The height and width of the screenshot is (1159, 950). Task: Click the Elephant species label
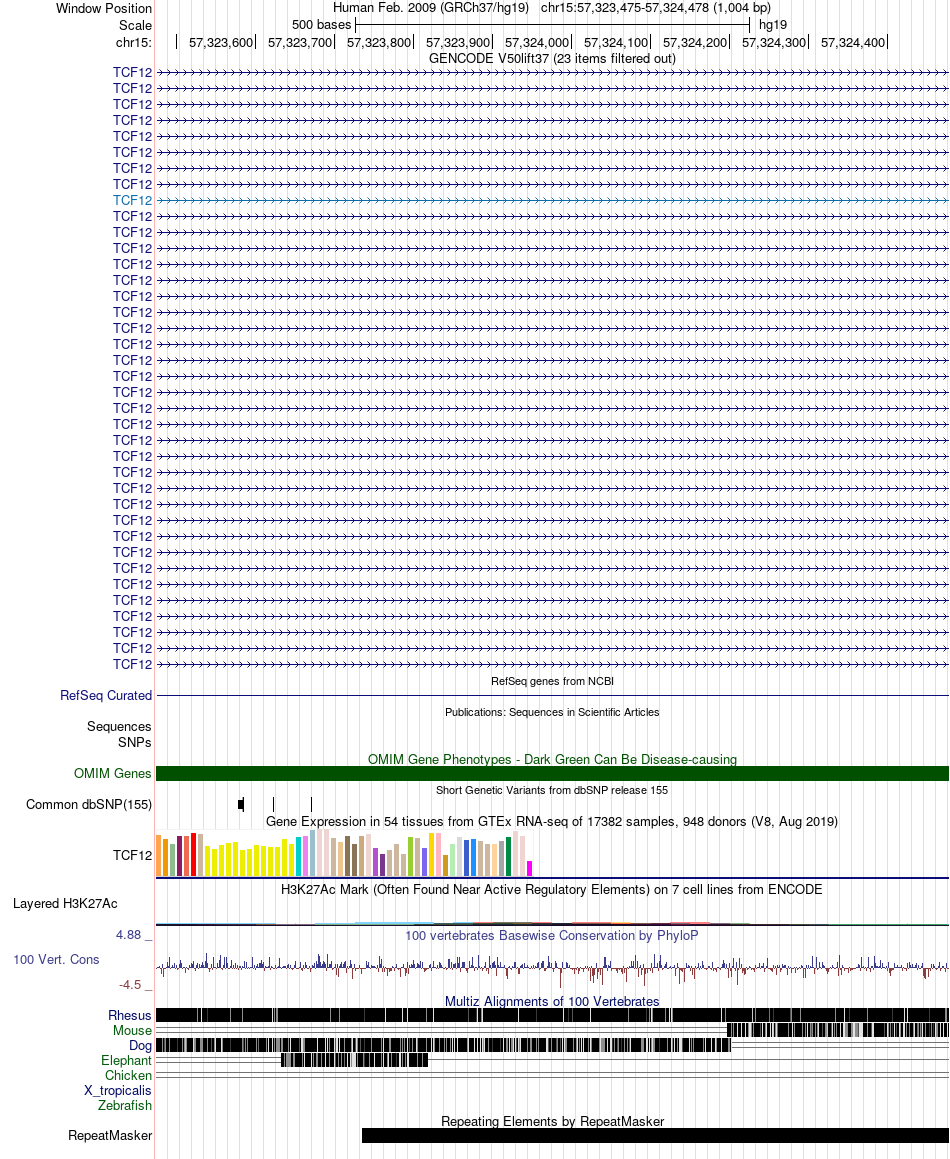pos(126,1061)
